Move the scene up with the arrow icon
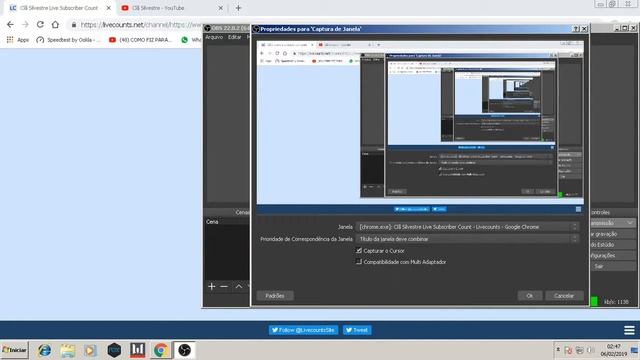This screenshot has height=360, width=640. [x=239, y=287]
